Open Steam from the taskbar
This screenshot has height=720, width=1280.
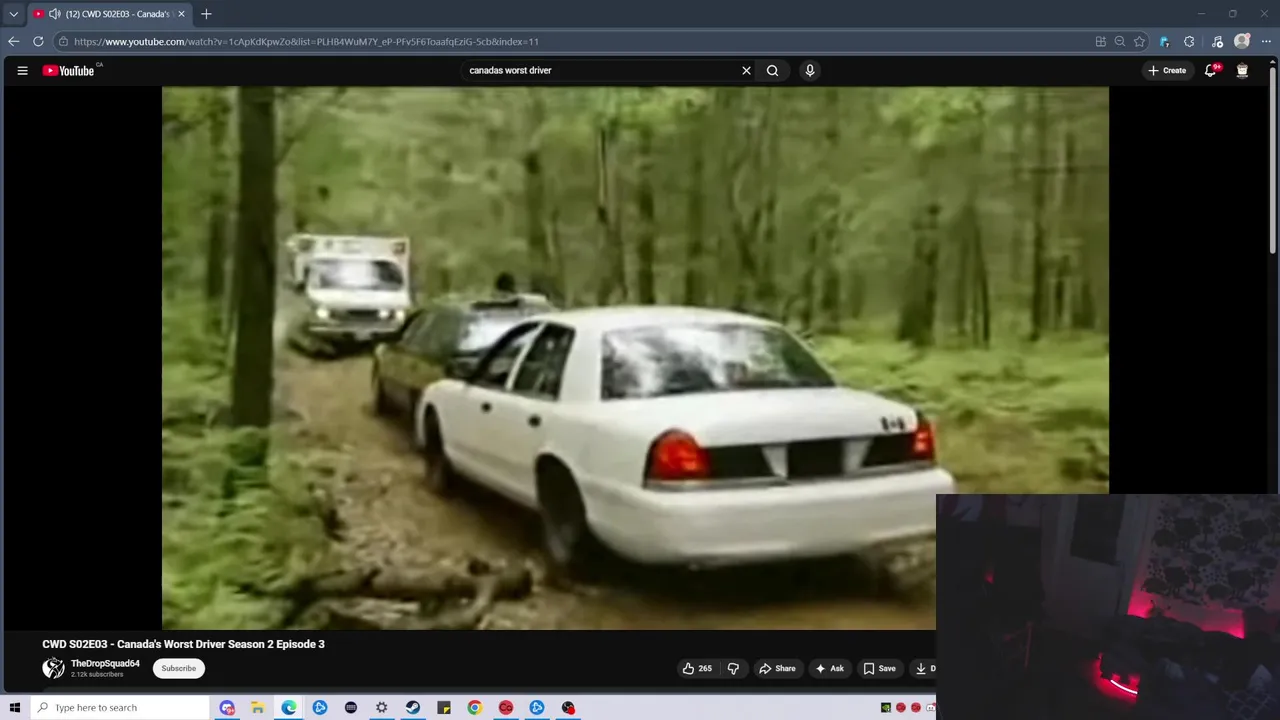(413, 708)
